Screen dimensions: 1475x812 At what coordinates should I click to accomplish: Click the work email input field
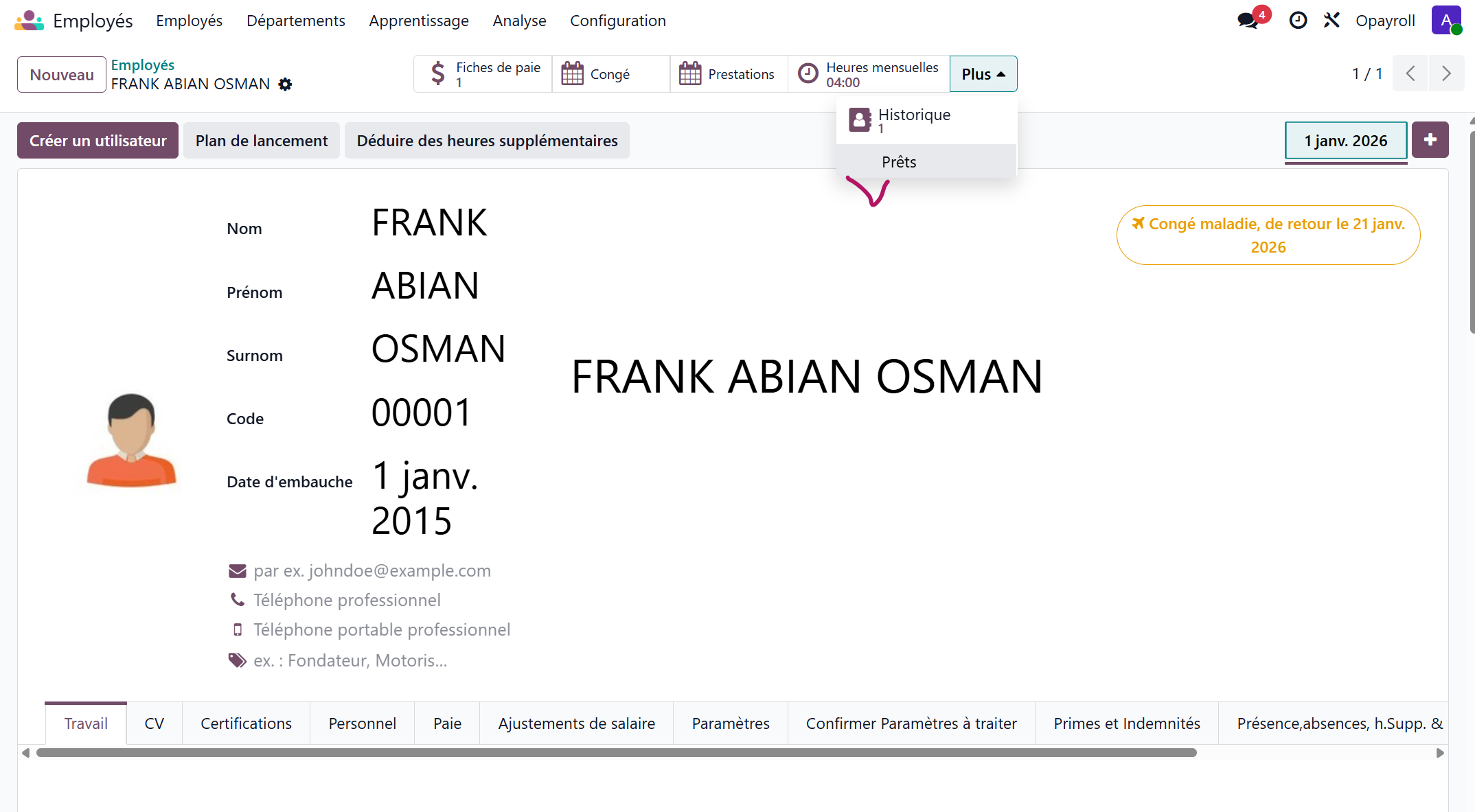pyautogui.click(x=371, y=571)
